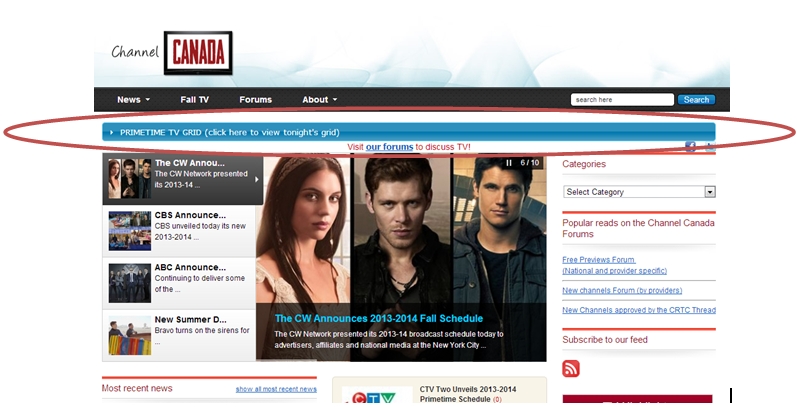The height and width of the screenshot is (407, 797).
Task: Select New Summer D... slider thumbnail
Action: [x=182, y=335]
